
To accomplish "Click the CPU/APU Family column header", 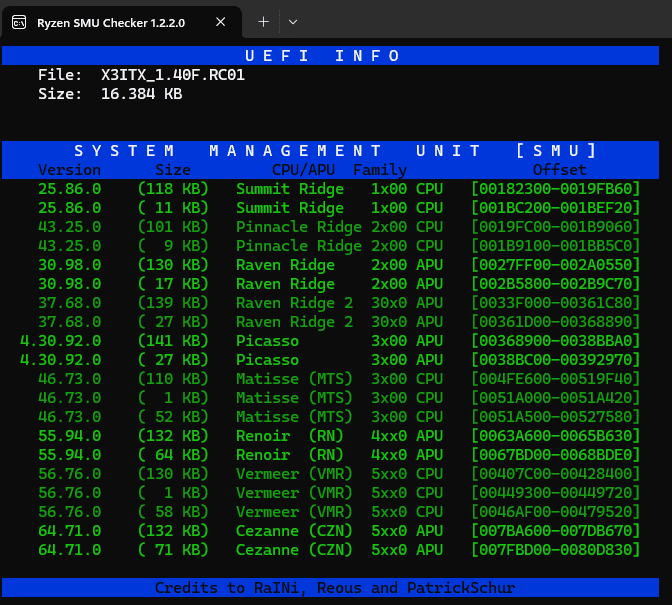I will 339,170.
